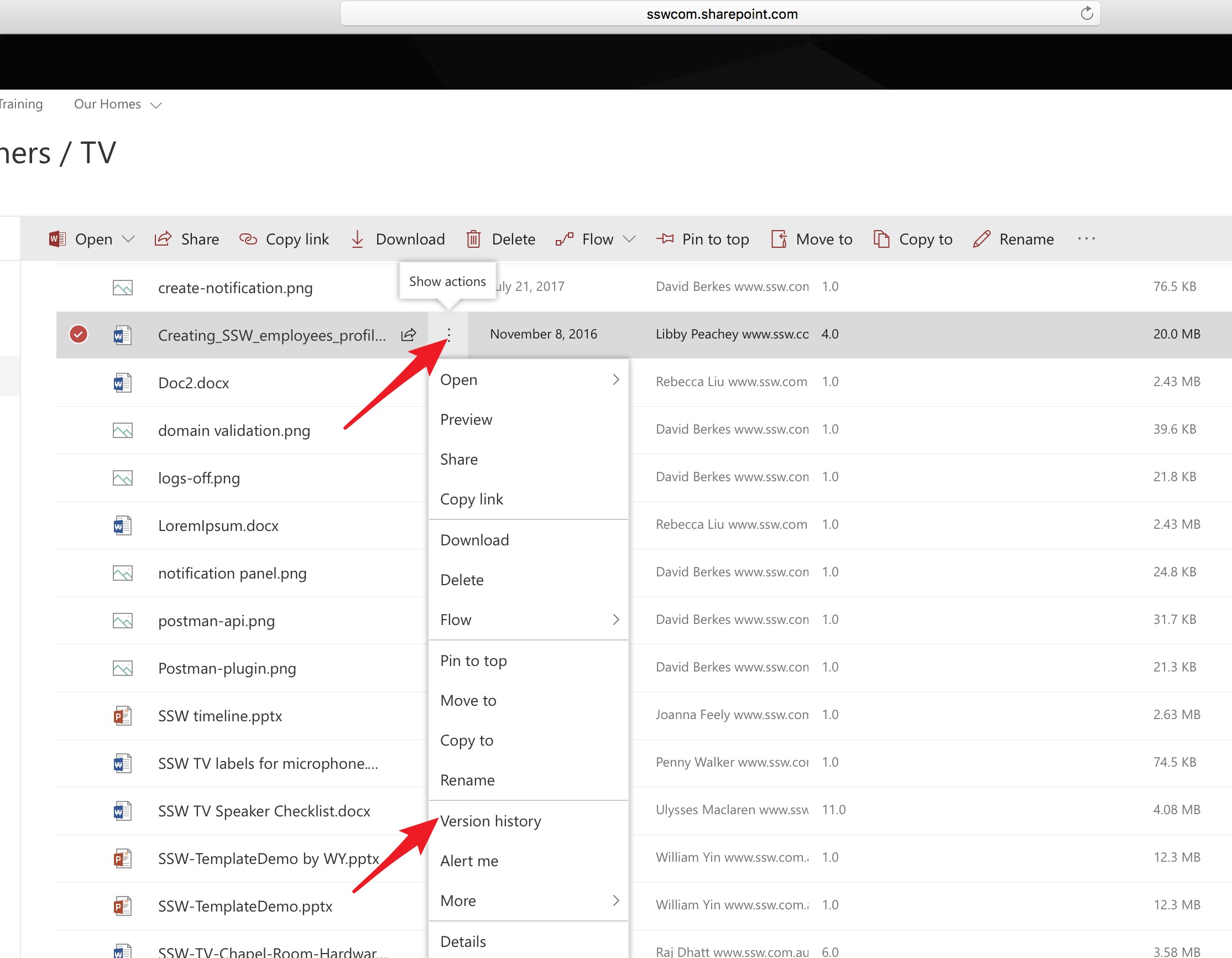Image resolution: width=1232 pixels, height=958 pixels.
Task: Select Version history from the context menu
Action: point(490,821)
